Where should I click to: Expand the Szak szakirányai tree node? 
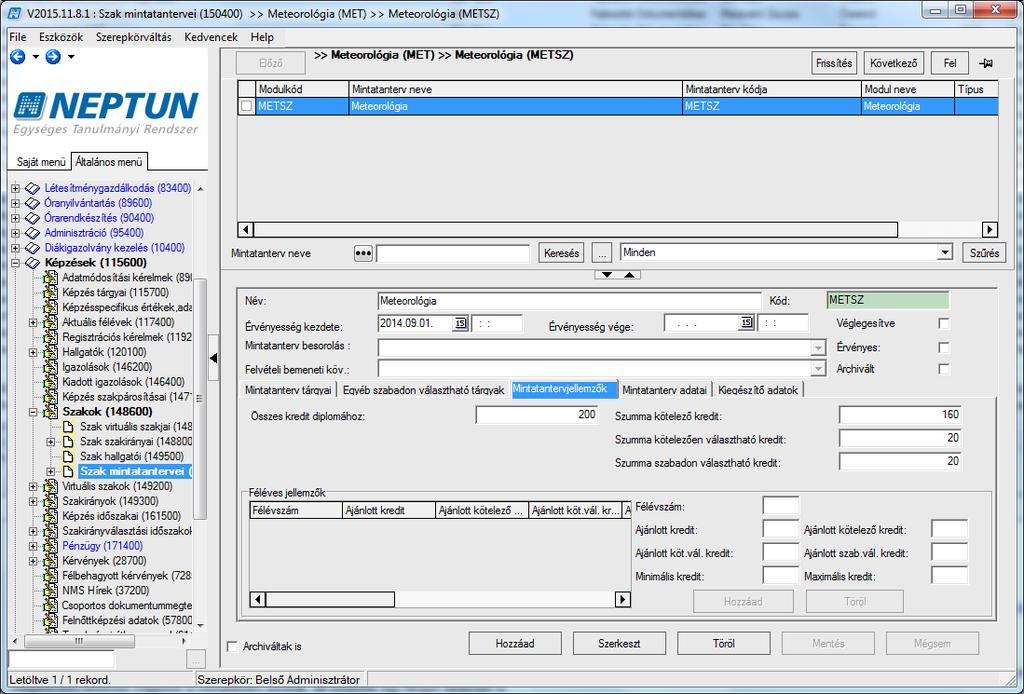point(50,442)
